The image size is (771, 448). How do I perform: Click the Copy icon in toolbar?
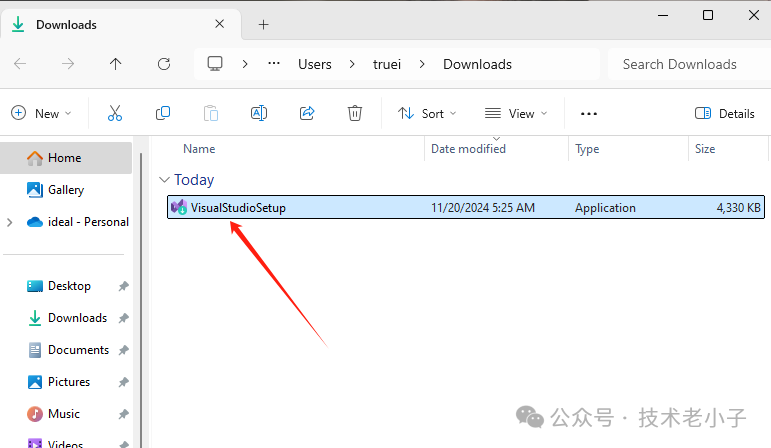pyautogui.click(x=163, y=113)
